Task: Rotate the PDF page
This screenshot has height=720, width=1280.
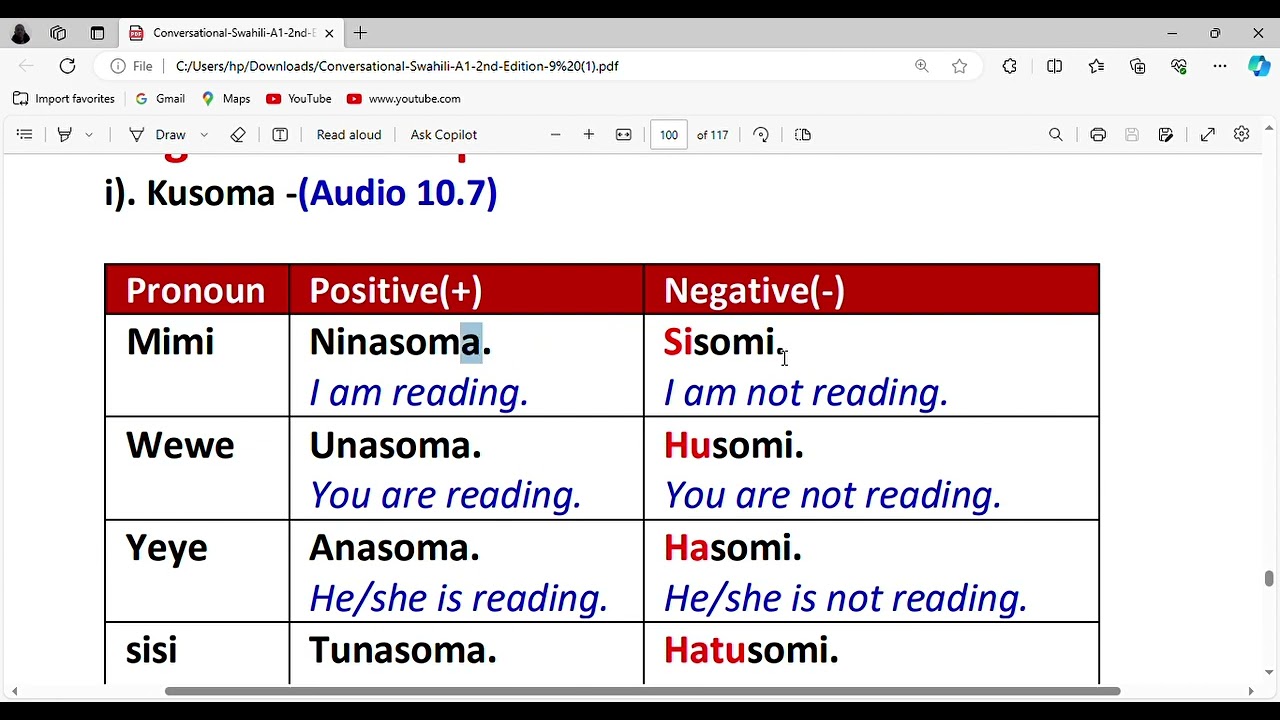Action: [x=761, y=135]
